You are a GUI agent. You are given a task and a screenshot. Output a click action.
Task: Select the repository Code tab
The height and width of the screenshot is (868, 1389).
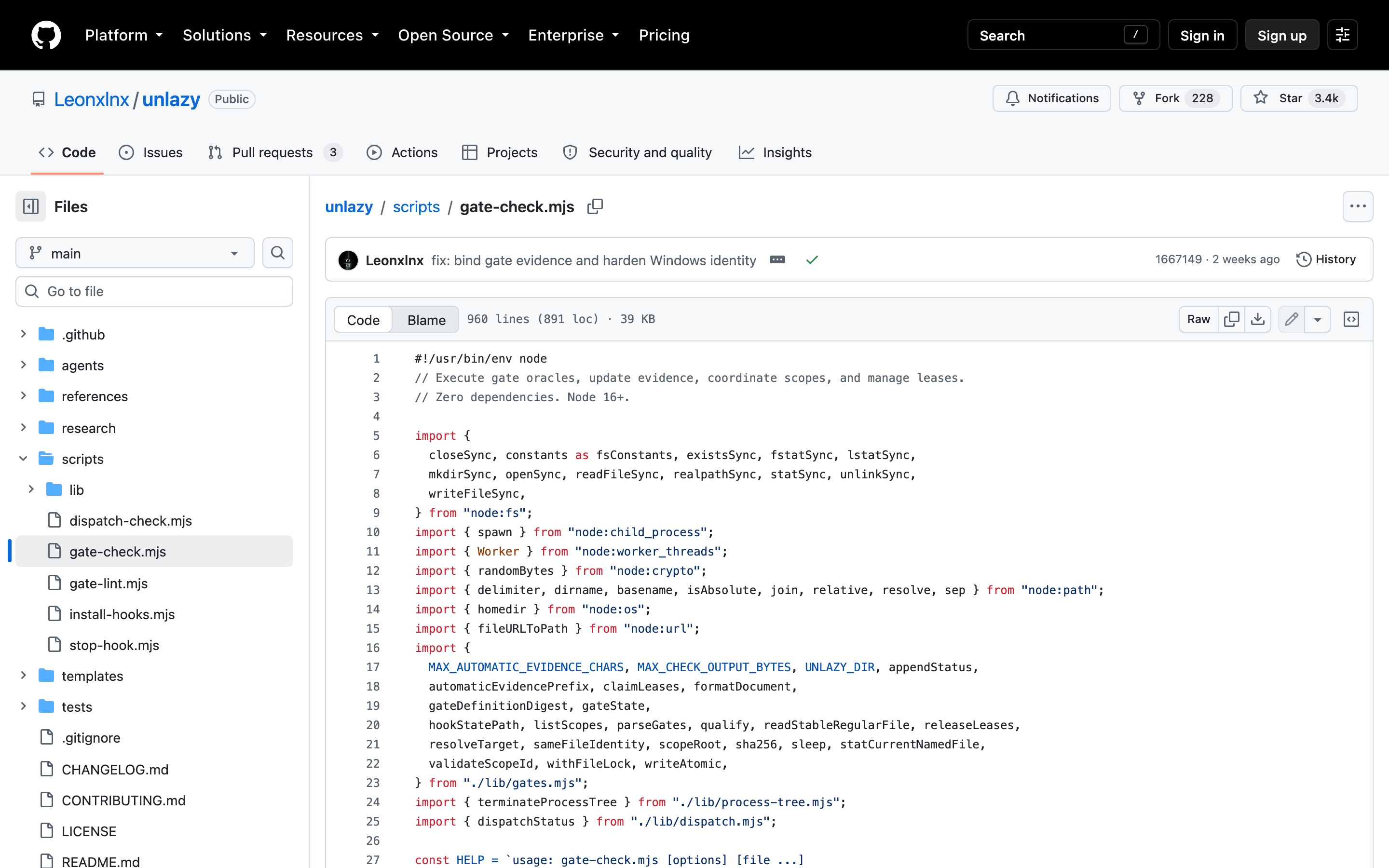(x=67, y=153)
